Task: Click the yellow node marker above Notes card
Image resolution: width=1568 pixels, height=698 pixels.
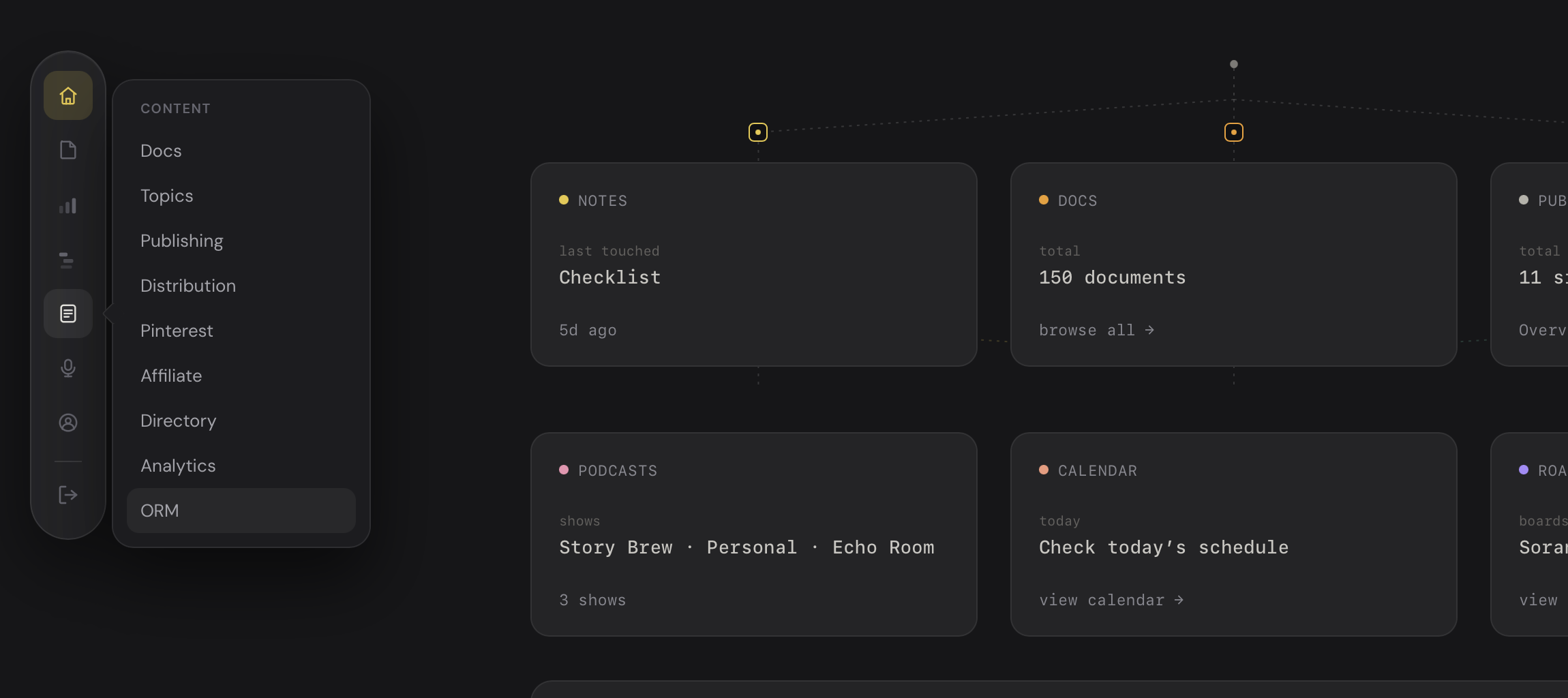Action: pyautogui.click(x=758, y=132)
